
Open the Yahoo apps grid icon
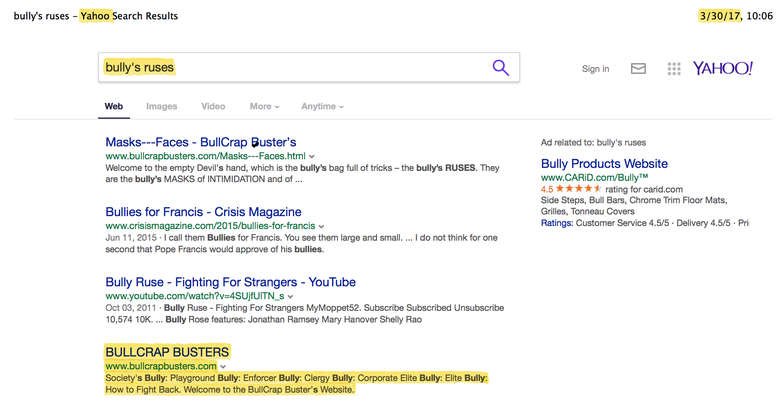pos(674,68)
